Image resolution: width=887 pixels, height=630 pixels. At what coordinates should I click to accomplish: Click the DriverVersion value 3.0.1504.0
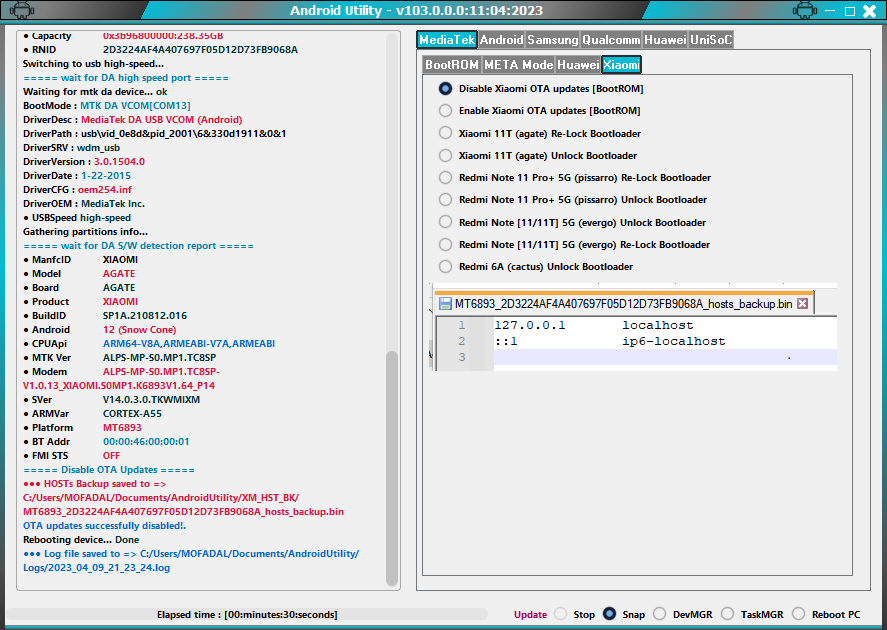pyautogui.click(x=119, y=162)
